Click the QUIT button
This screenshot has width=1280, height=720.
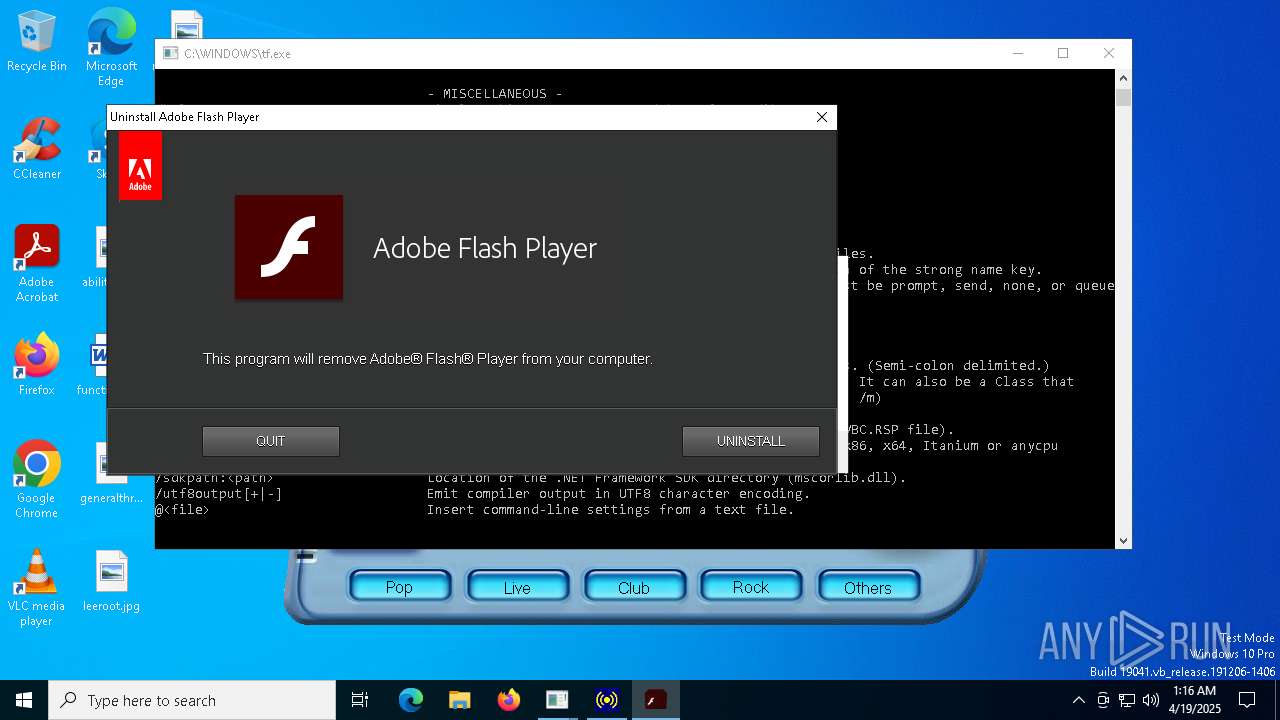tap(271, 441)
